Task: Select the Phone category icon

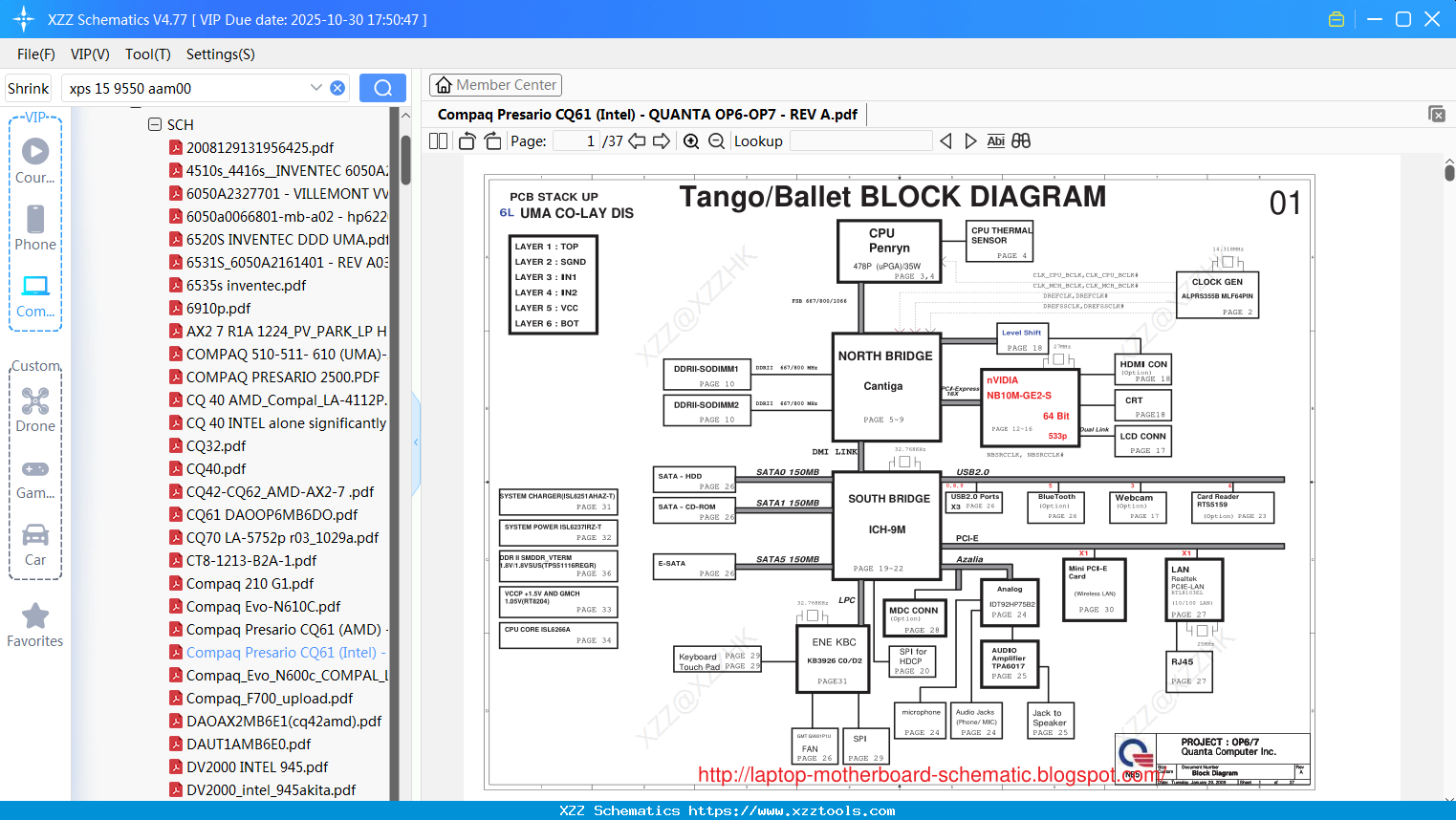Action: tap(35, 228)
